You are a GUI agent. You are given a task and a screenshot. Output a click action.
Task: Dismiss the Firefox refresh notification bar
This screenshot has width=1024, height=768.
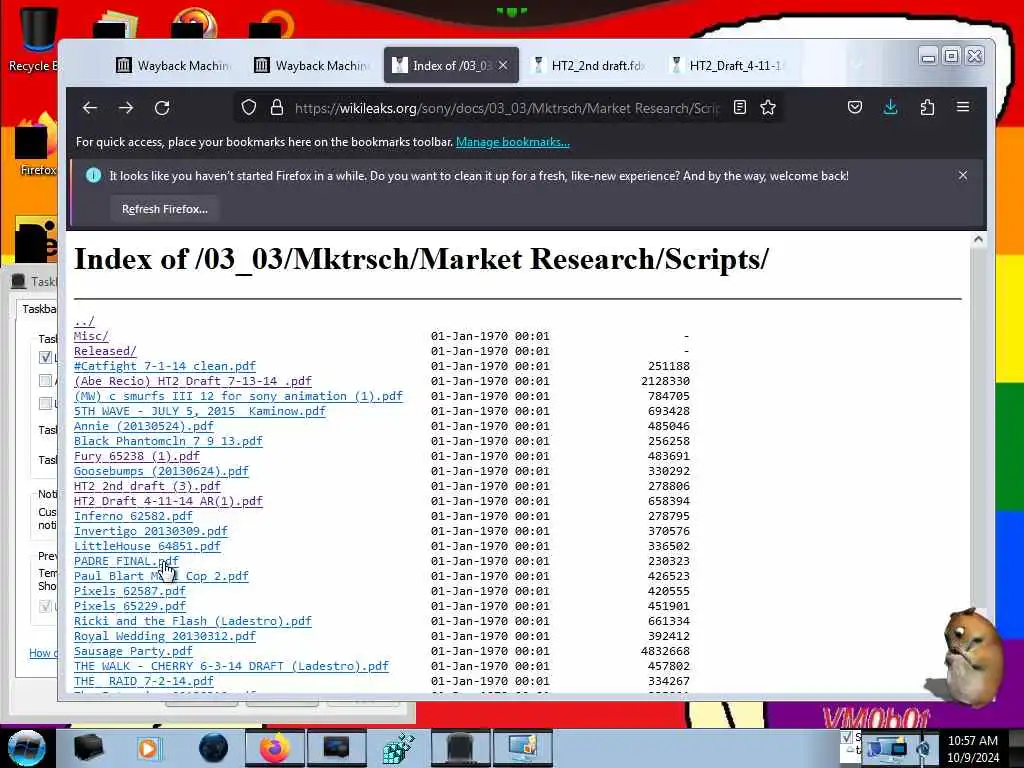(x=963, y=175)
